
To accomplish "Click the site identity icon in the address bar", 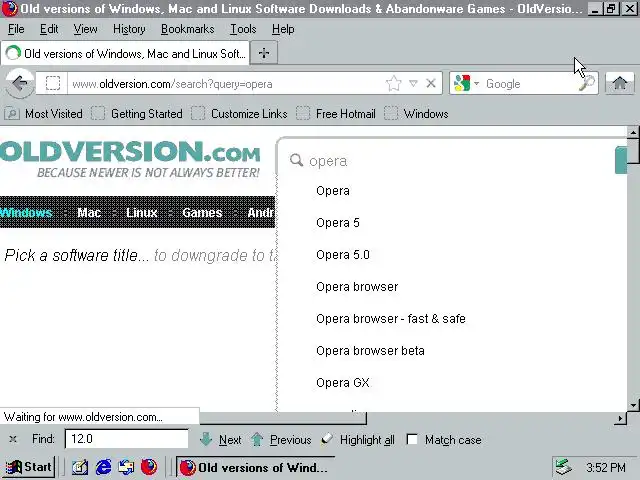I will tap(53, 84).
